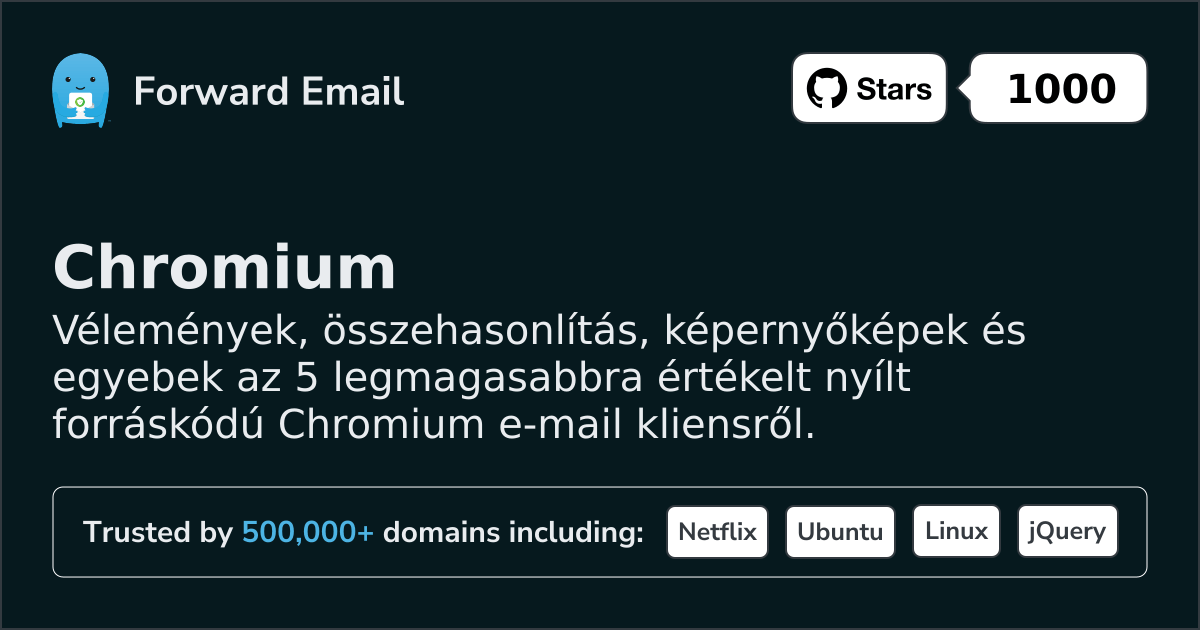Click the domains including label
This screenshot has height=630, width=1200.
point(513,533)
